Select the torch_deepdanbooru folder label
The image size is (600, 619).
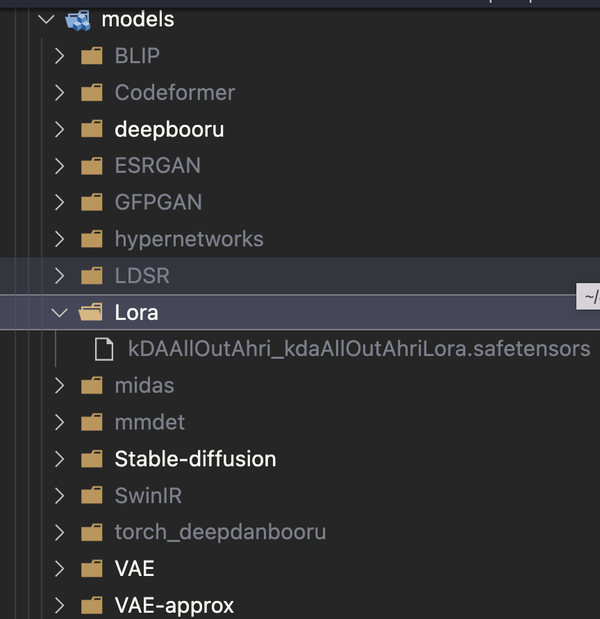(x=220, y=532)
